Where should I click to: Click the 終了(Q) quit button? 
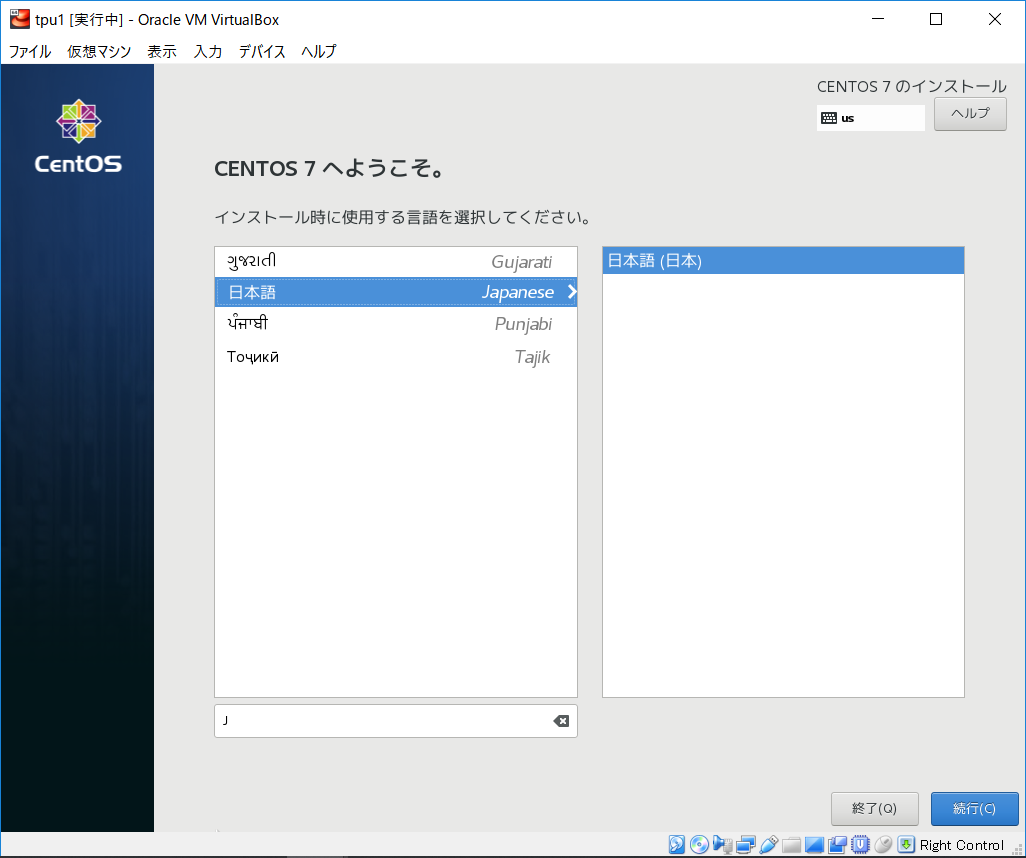point(874,809)
